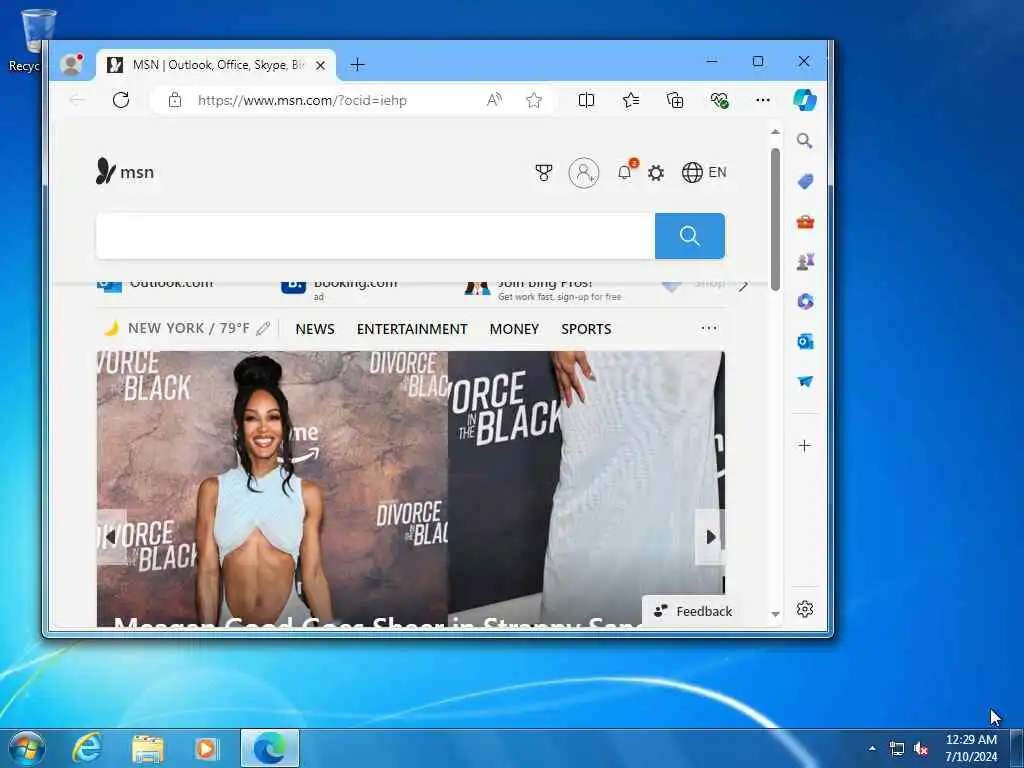Refresh the current page

121,100
